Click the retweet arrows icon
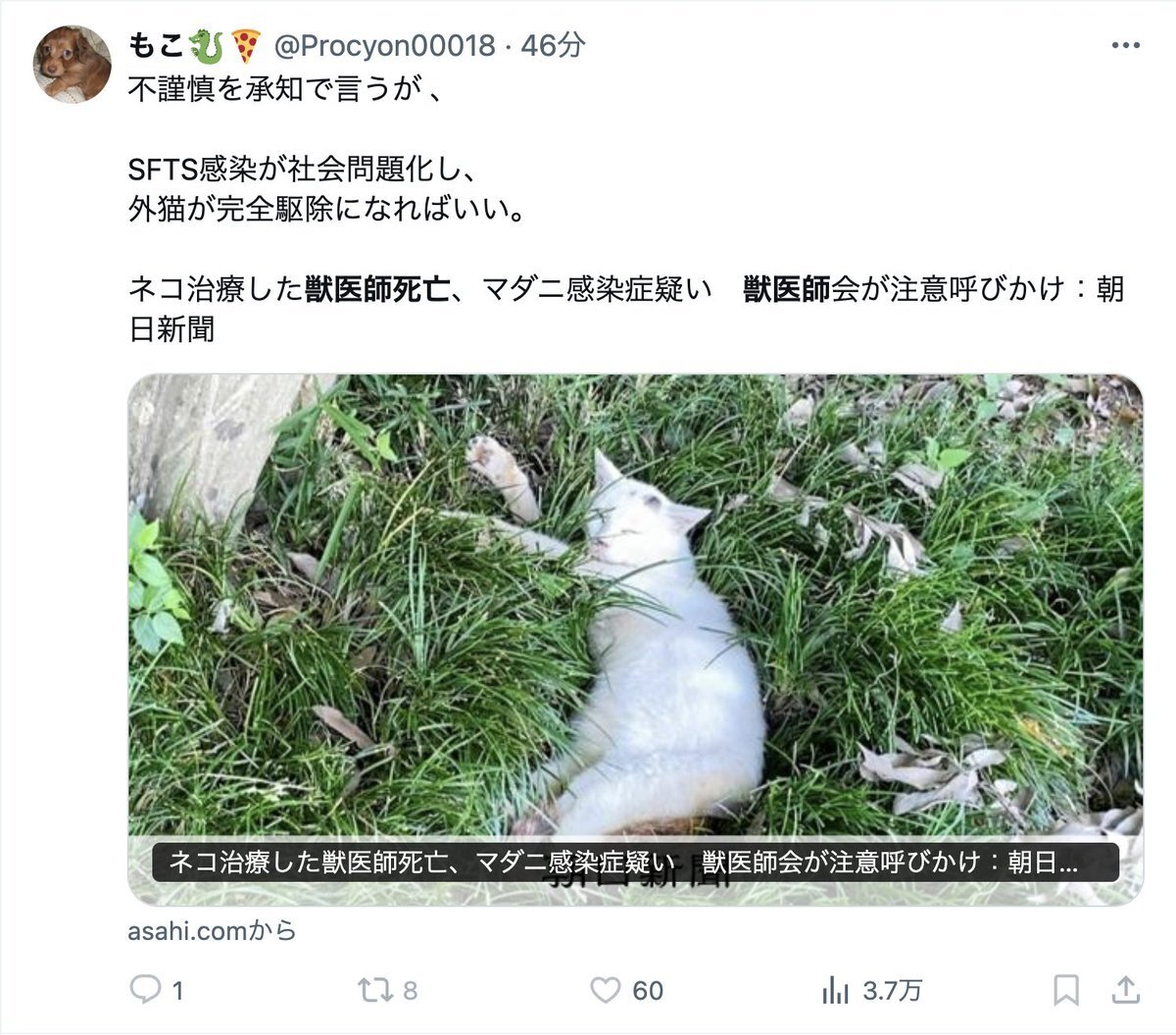 (x=374, y=990)
